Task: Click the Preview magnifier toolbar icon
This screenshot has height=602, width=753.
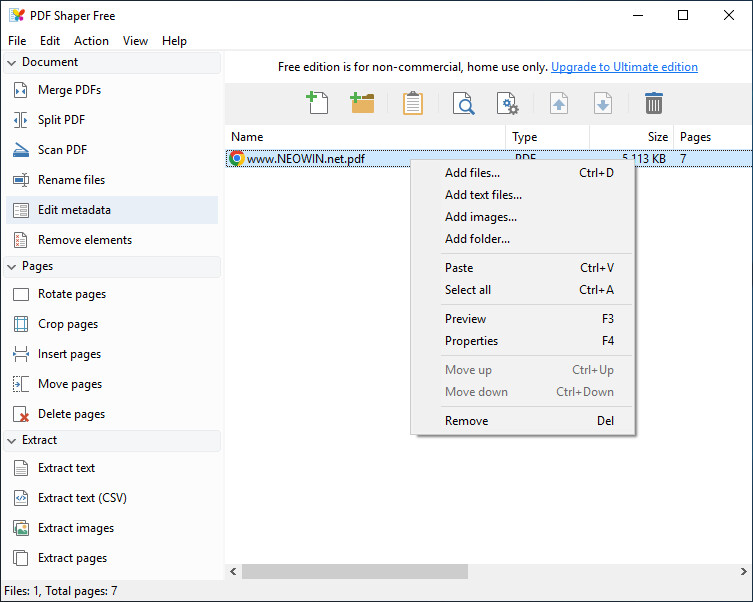Action: (x=463, y=103)
